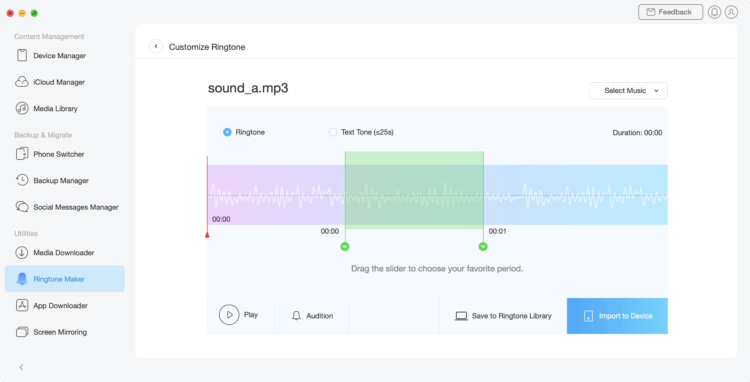This screenshot has height=382, width=750.
Task: Click the notification bell icon
Action: (714, 12)
